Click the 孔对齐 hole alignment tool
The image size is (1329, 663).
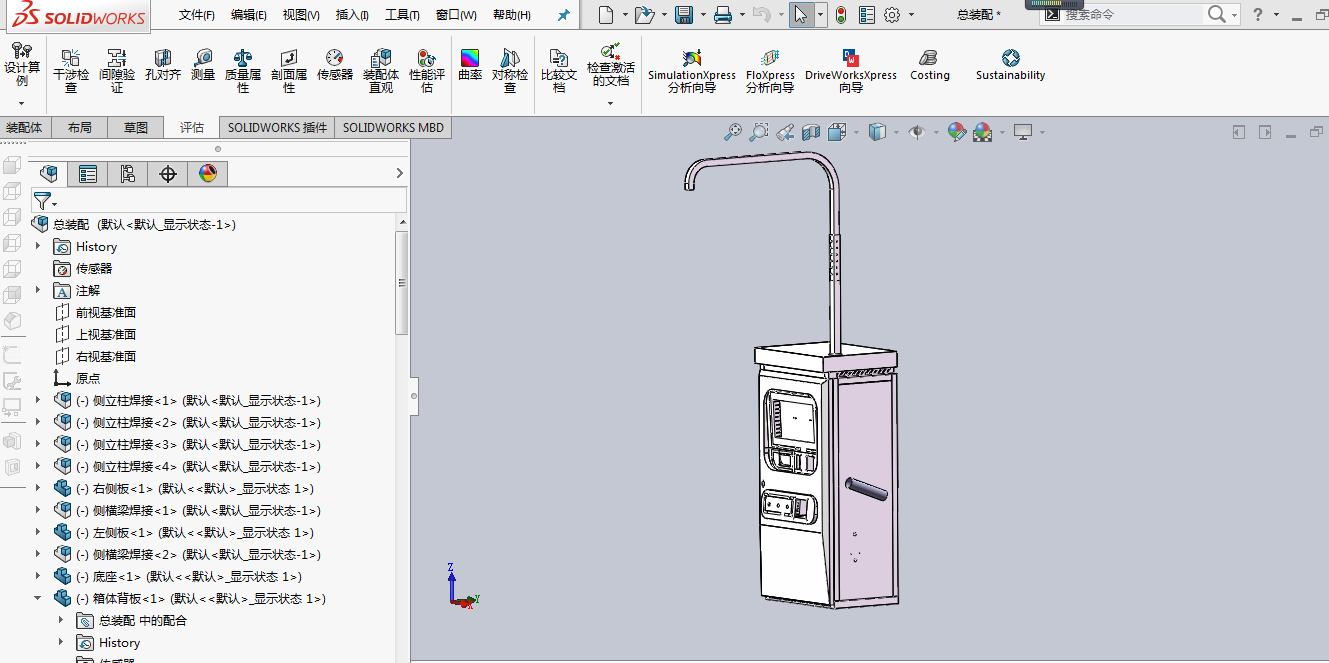click(162, 67)
